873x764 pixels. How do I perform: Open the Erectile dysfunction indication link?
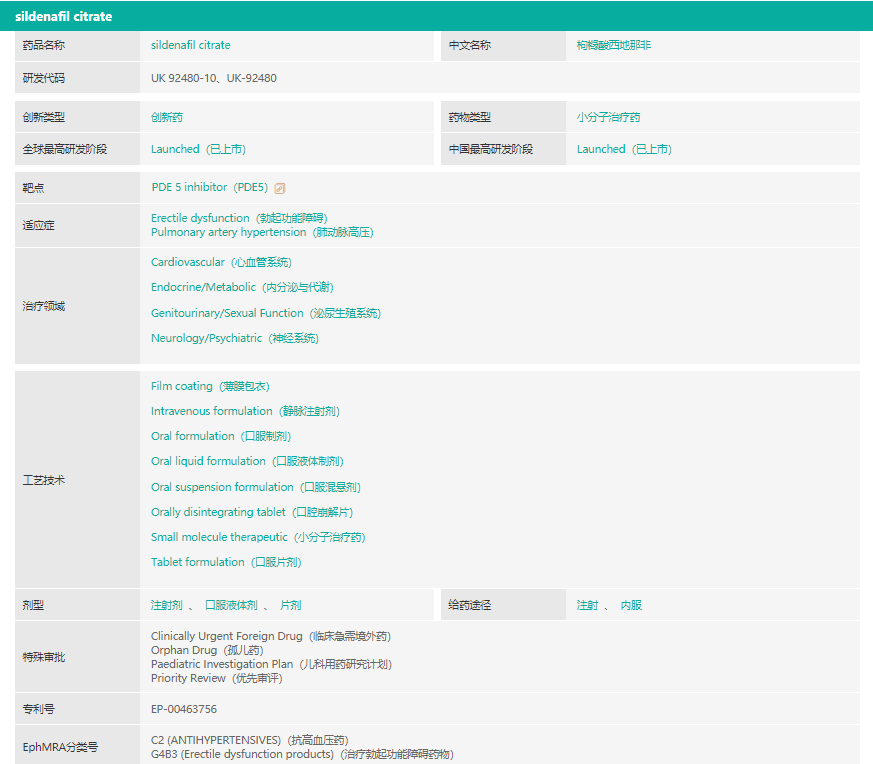tap(239, 218)
